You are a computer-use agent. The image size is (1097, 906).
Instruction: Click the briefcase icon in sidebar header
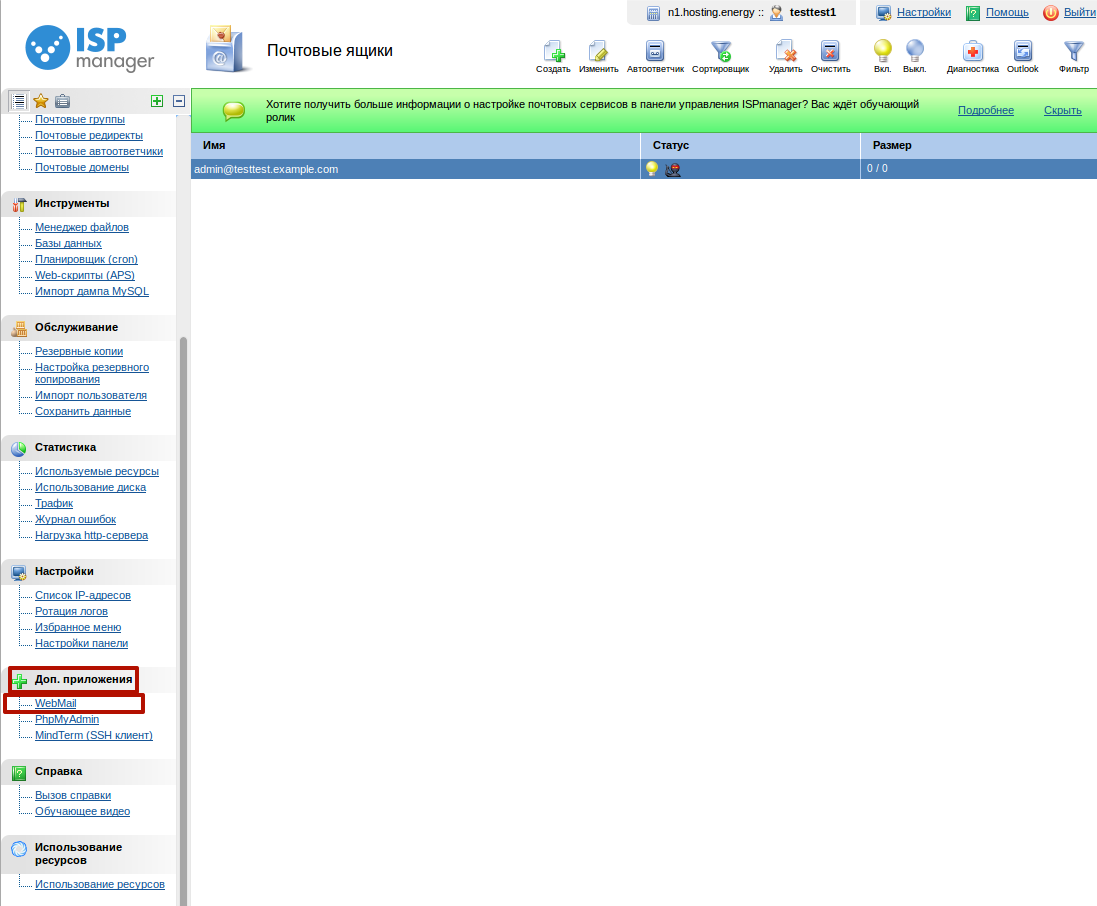coord(62,101)
